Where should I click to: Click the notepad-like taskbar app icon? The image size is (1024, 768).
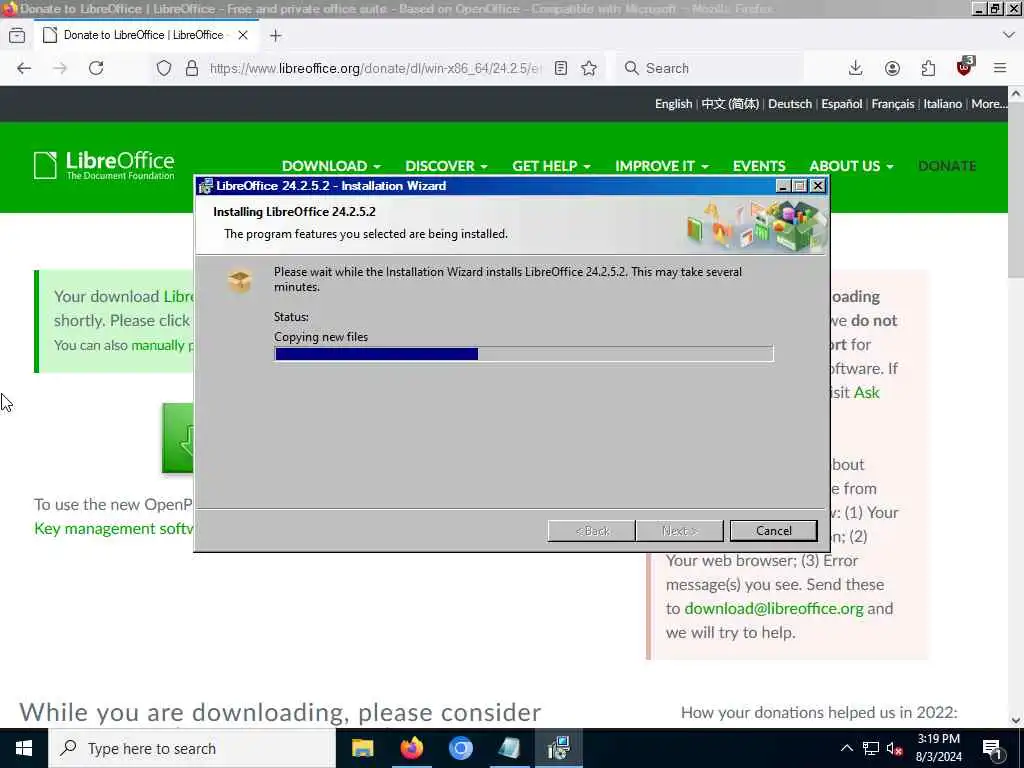coord(509,748)
